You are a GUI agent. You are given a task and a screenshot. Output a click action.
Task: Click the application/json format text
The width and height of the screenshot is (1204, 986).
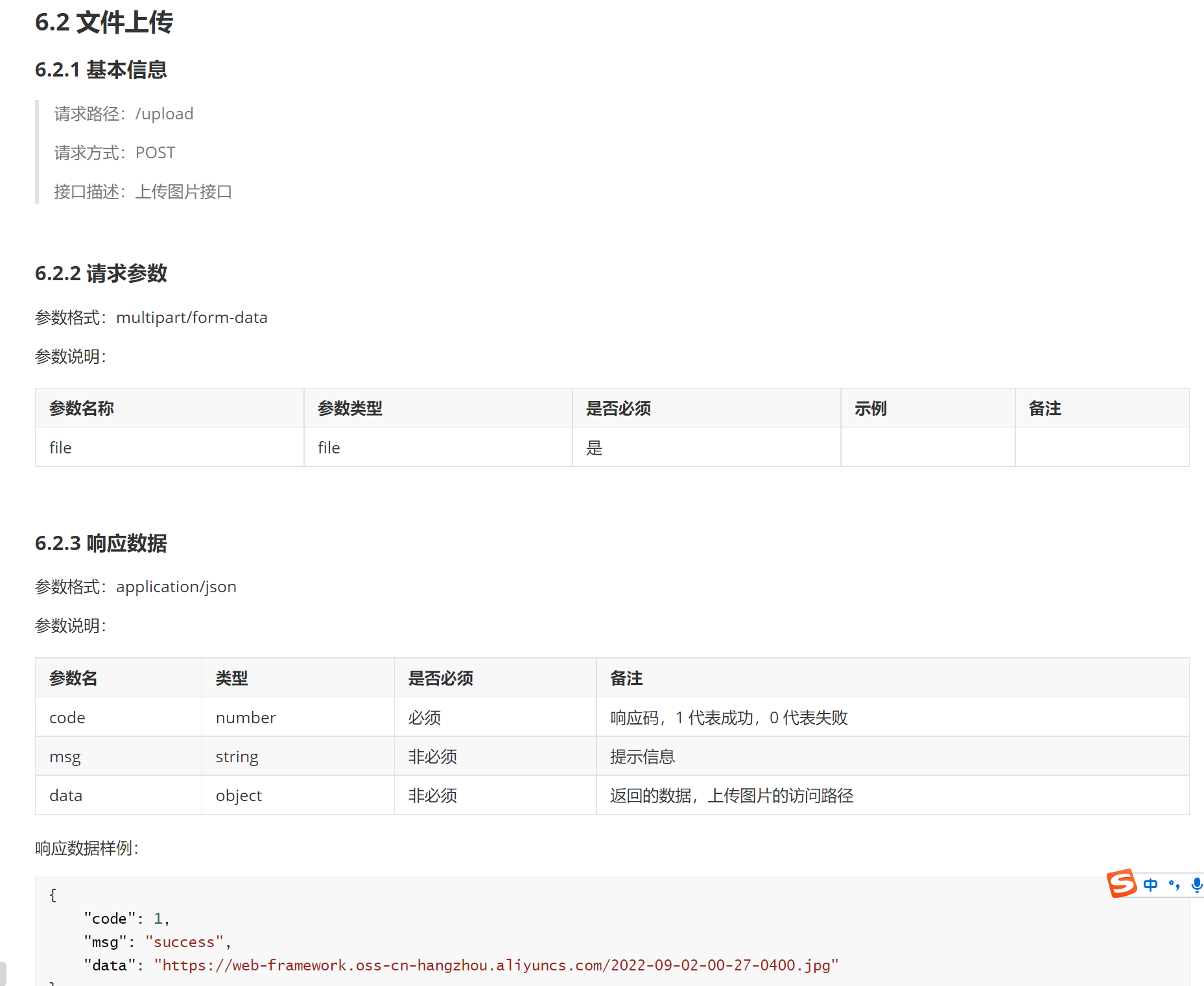(176, 587)
